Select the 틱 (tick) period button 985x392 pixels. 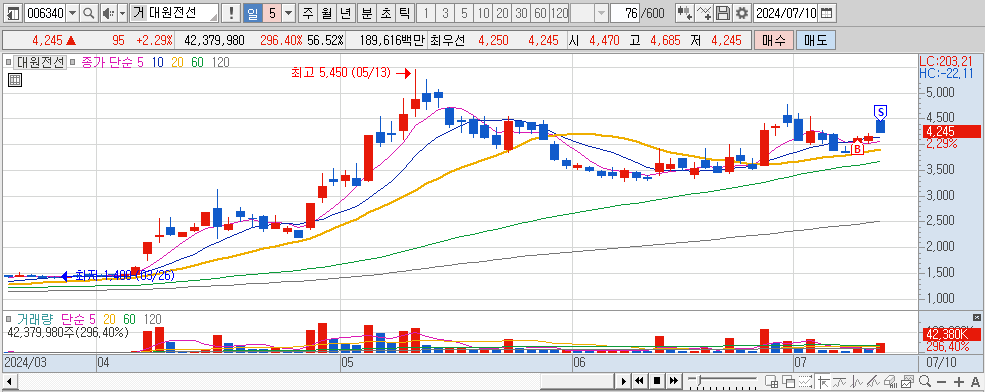click(405, 13)
